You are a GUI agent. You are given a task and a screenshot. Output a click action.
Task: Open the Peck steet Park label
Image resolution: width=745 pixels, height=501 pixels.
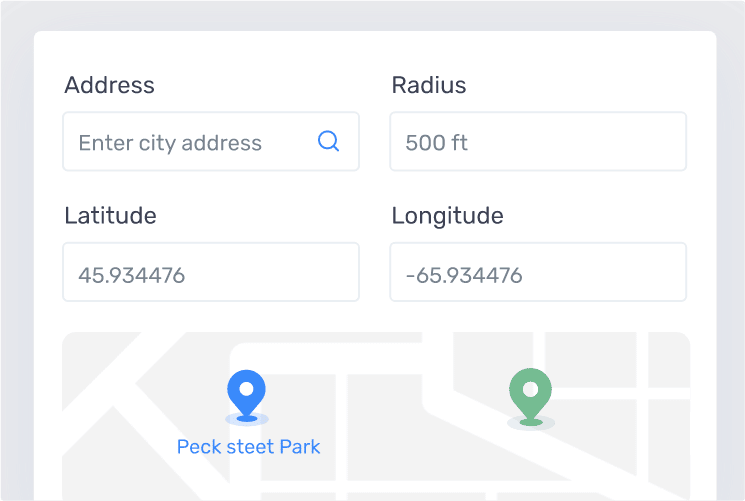click(248, 447)
